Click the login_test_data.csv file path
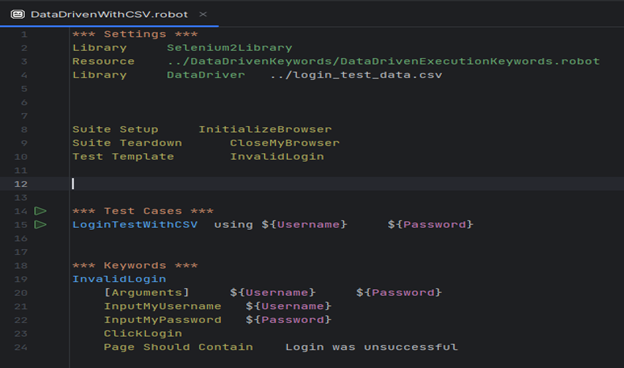This screenshot has width=624, height=368. (356, 75)
